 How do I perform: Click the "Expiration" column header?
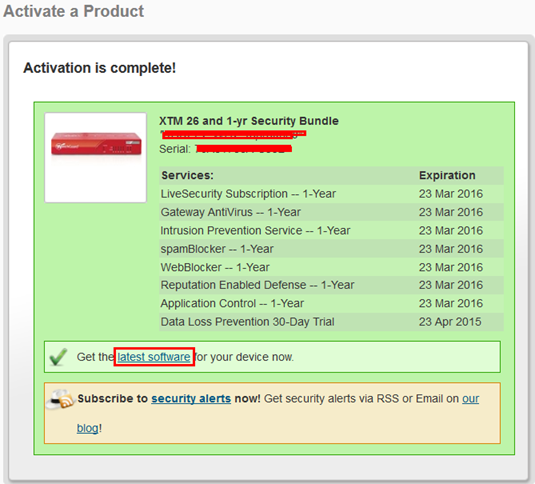[447, 175]
